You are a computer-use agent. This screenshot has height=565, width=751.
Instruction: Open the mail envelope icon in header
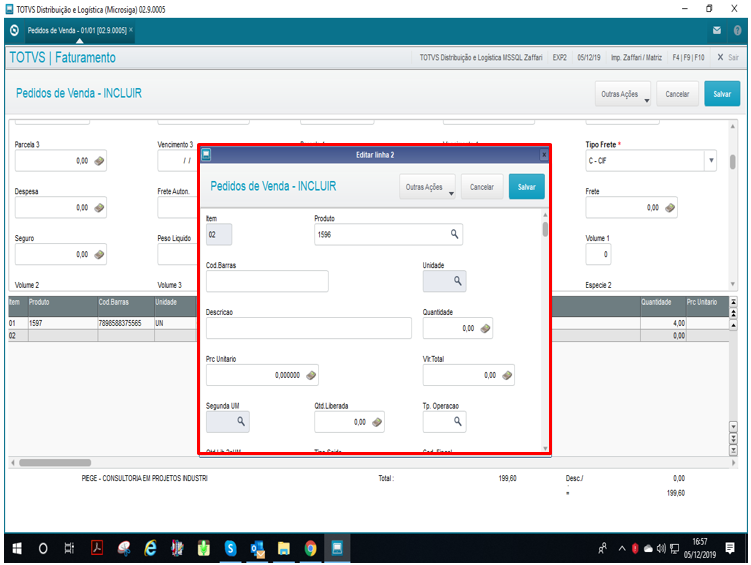[x=717, y=30]
